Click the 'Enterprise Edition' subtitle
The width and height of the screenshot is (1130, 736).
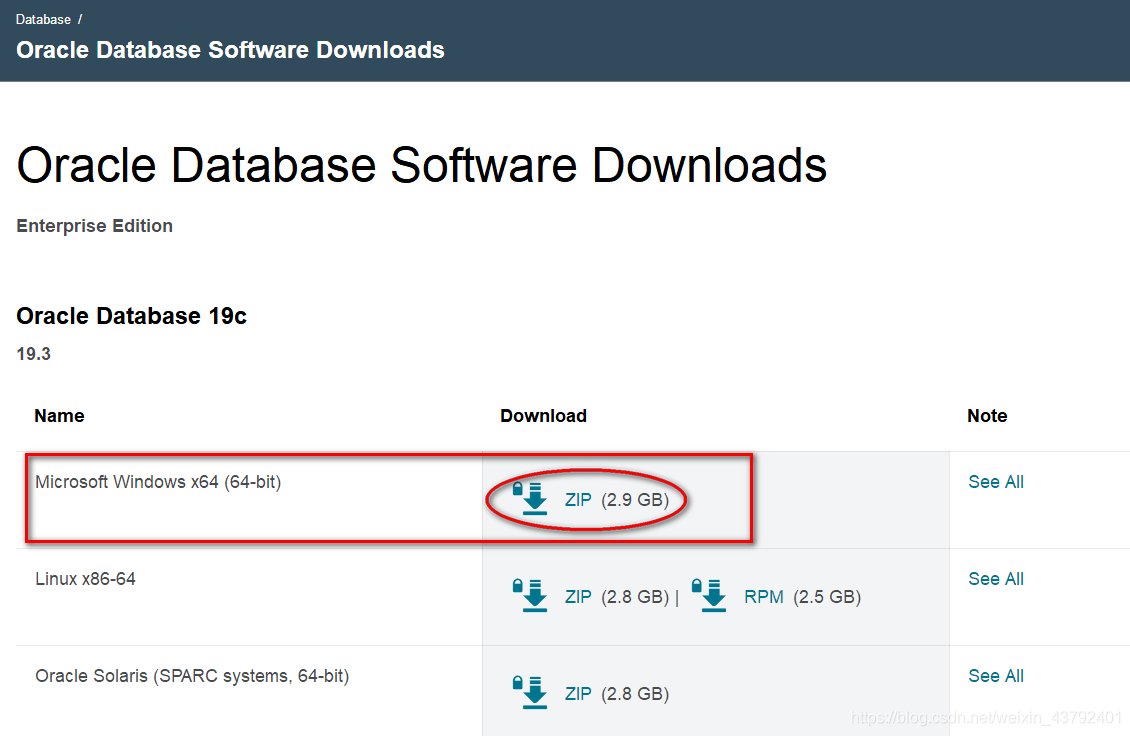(94, 226)
